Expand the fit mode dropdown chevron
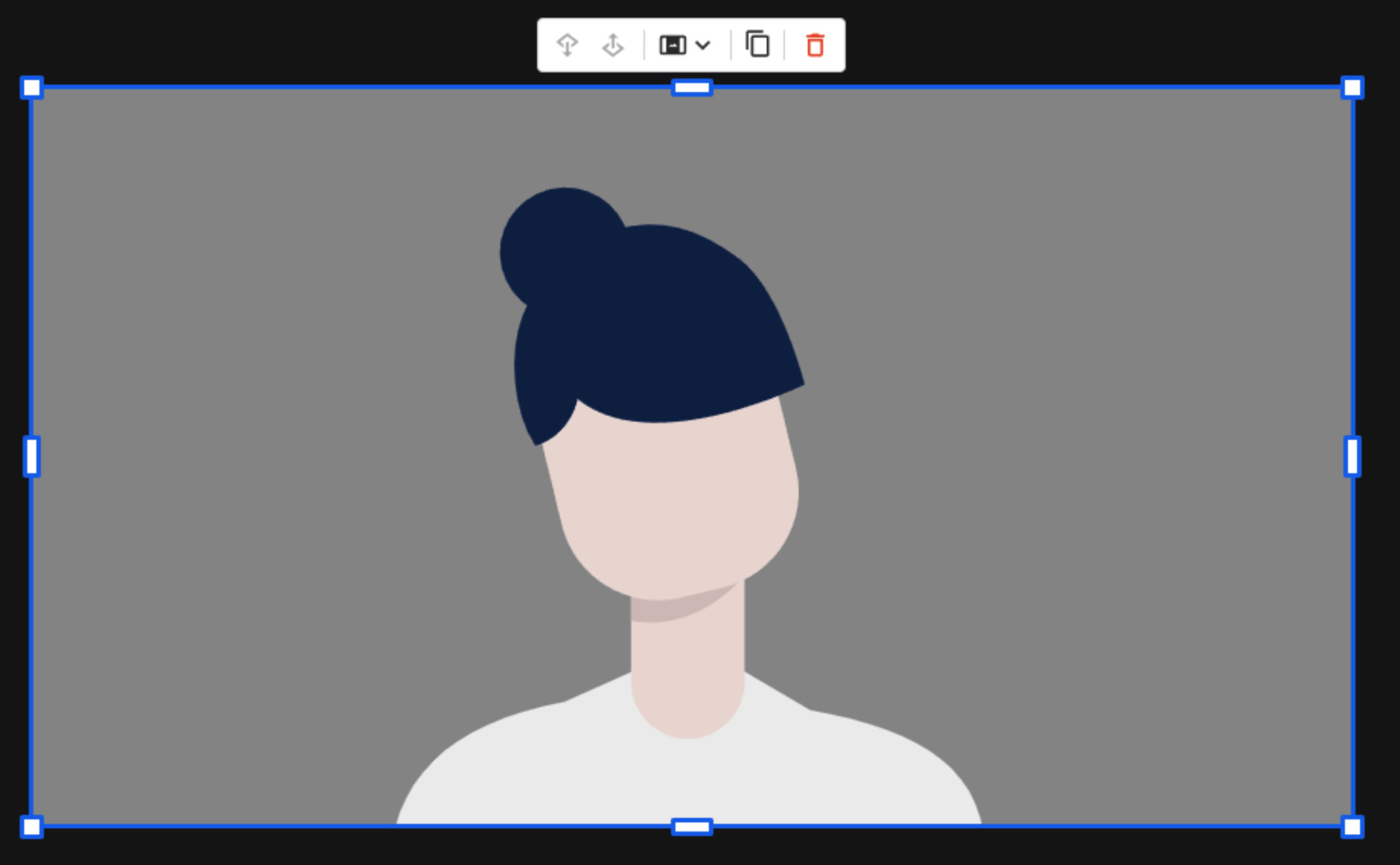 click(x=703, y=45)
